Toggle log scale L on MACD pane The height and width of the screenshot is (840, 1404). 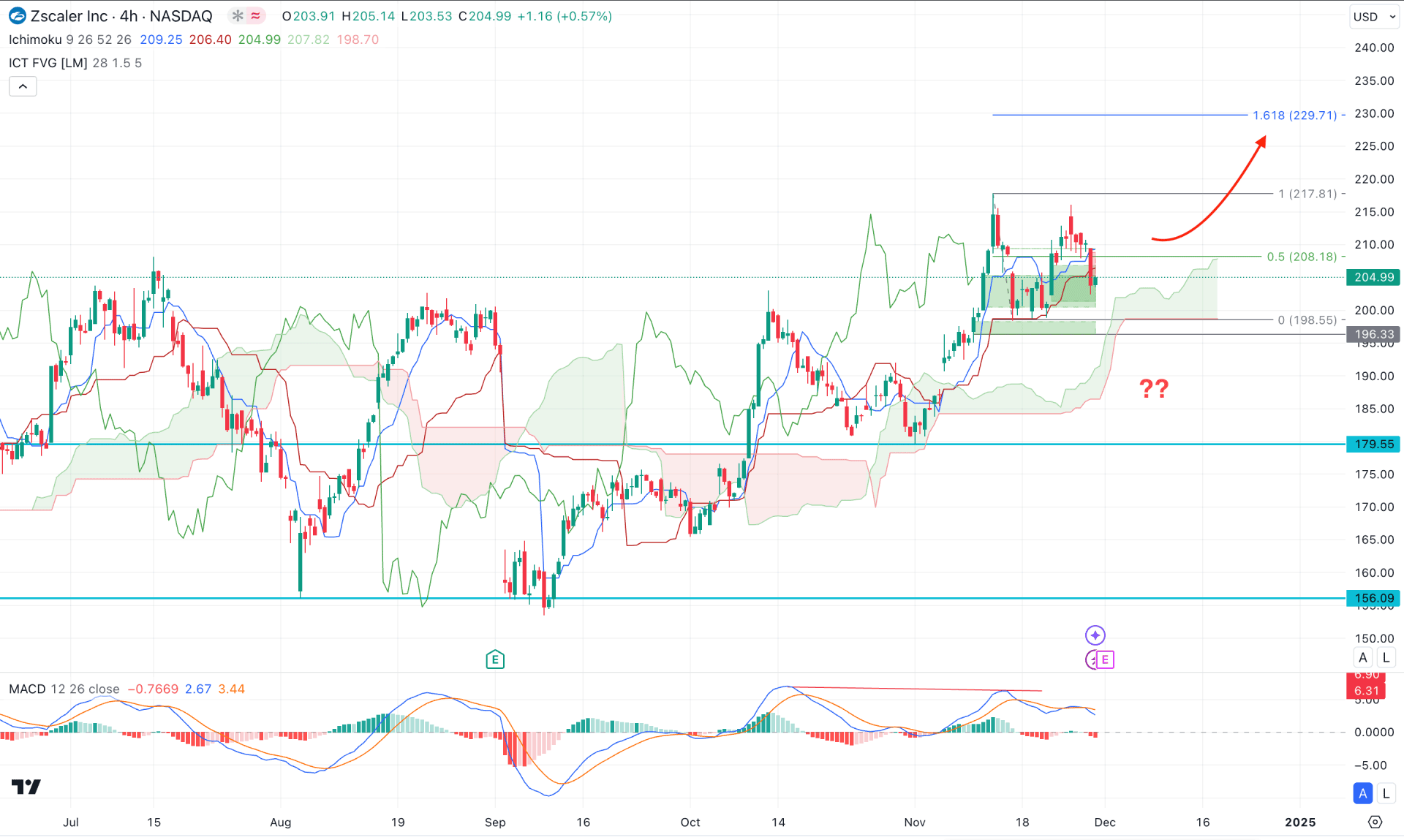(1386, 793)
